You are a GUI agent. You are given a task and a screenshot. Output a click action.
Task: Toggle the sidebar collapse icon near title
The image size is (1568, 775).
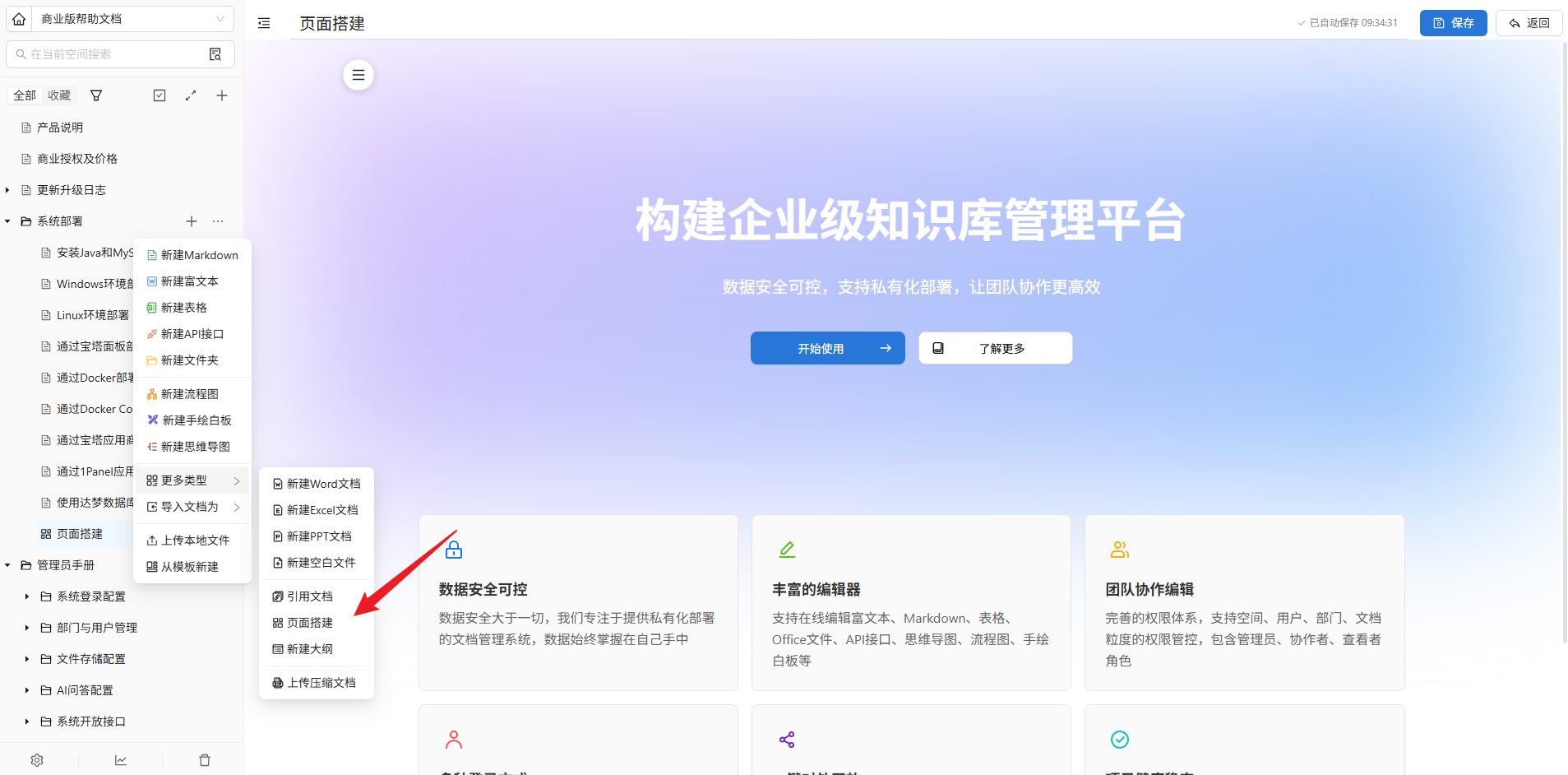click(264, 23)
